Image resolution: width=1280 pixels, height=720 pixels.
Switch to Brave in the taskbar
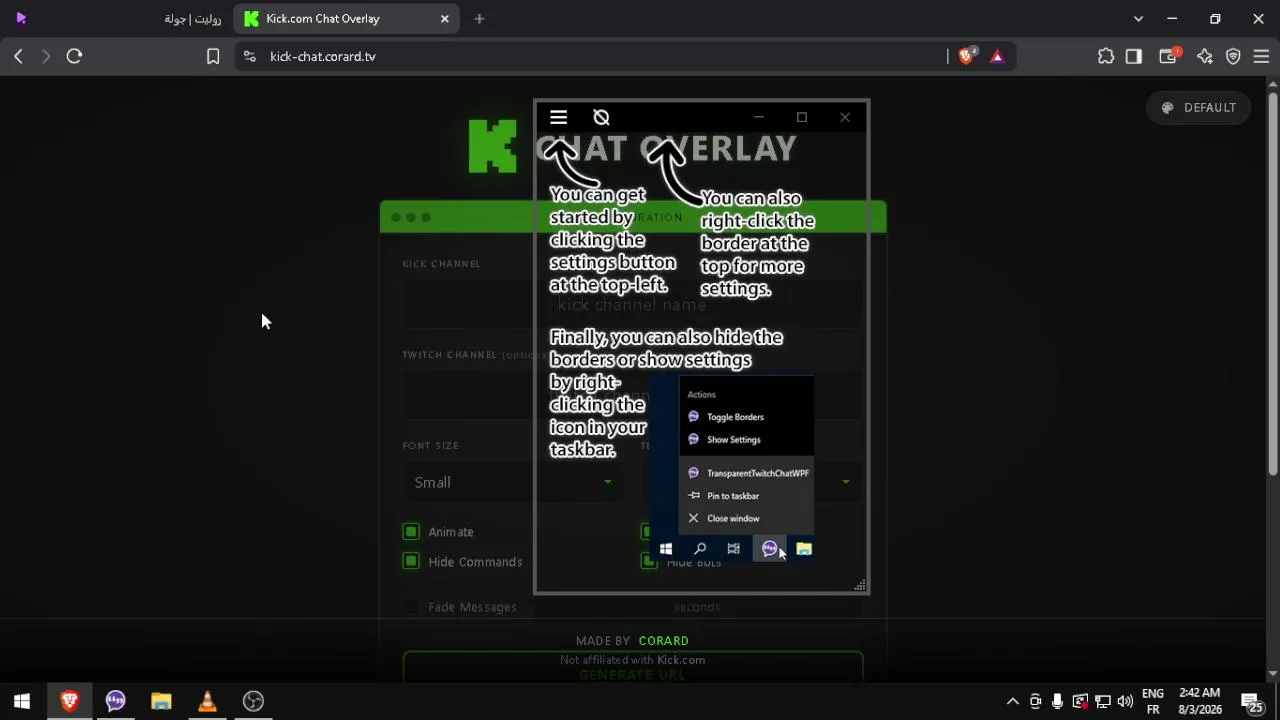pyautogui.click(x=69, y=701)
